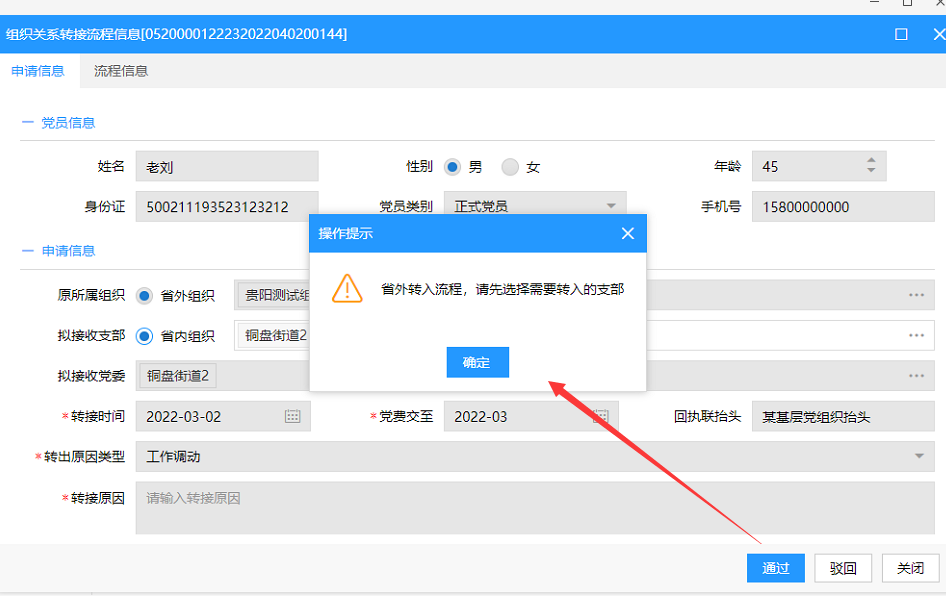The width and height of the screenshot is (946, 596).
Task: Close the 操作提示 dialog with X
Action: tap(627, 233)
